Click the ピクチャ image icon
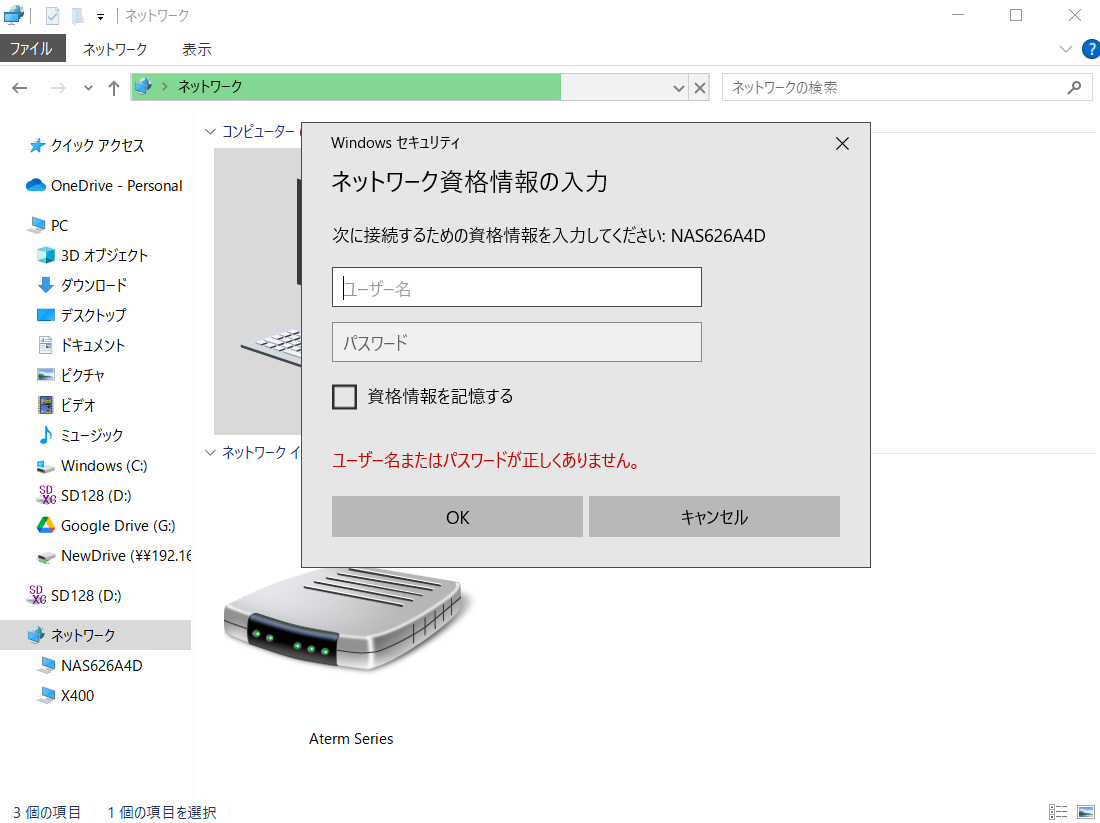 tap(46, 375)
